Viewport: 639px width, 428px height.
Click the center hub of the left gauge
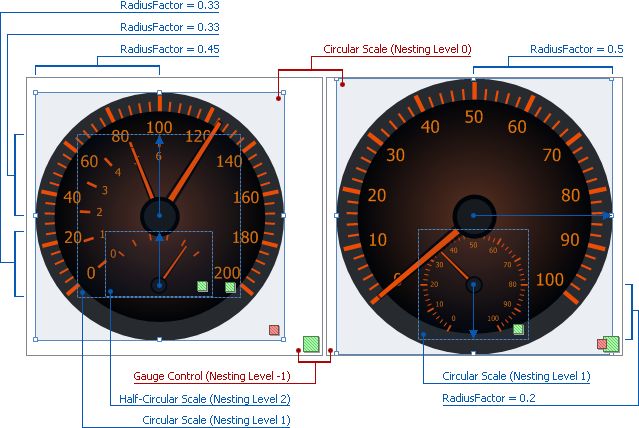[x=159, y=216]
